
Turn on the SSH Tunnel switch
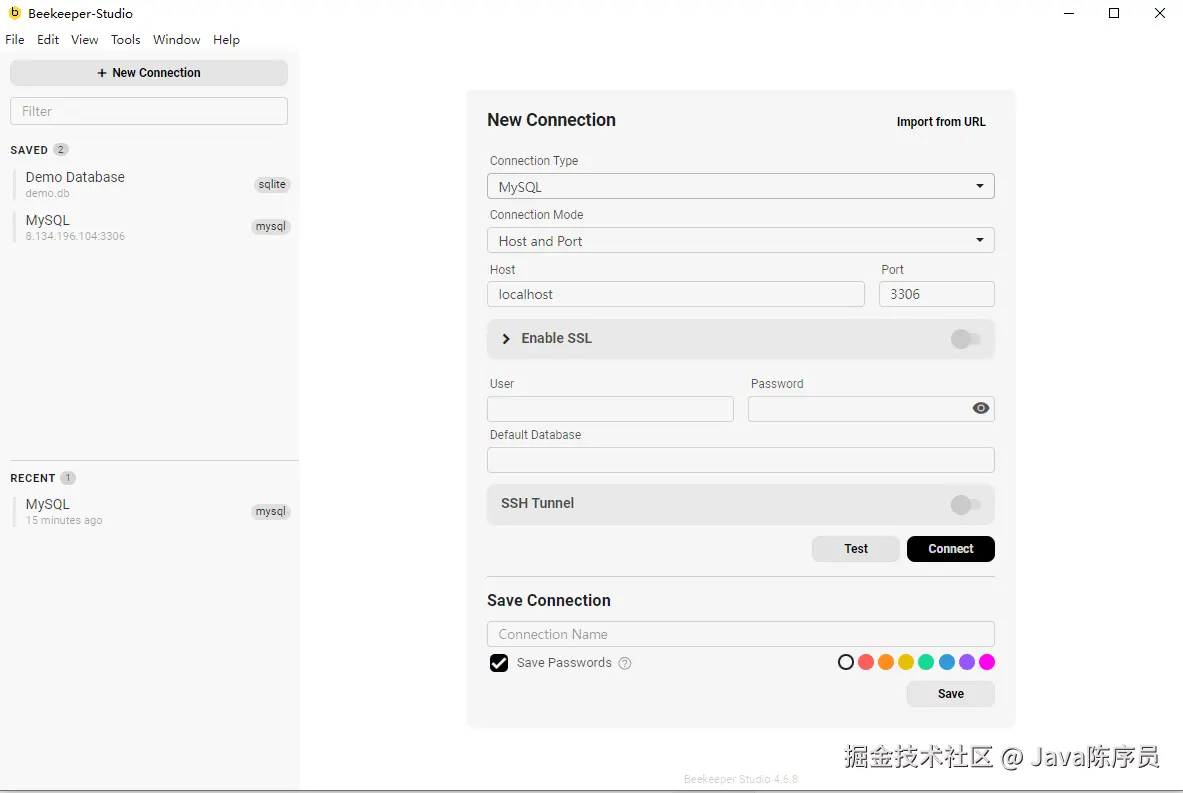pyautogui.click(x=966, y=504)
